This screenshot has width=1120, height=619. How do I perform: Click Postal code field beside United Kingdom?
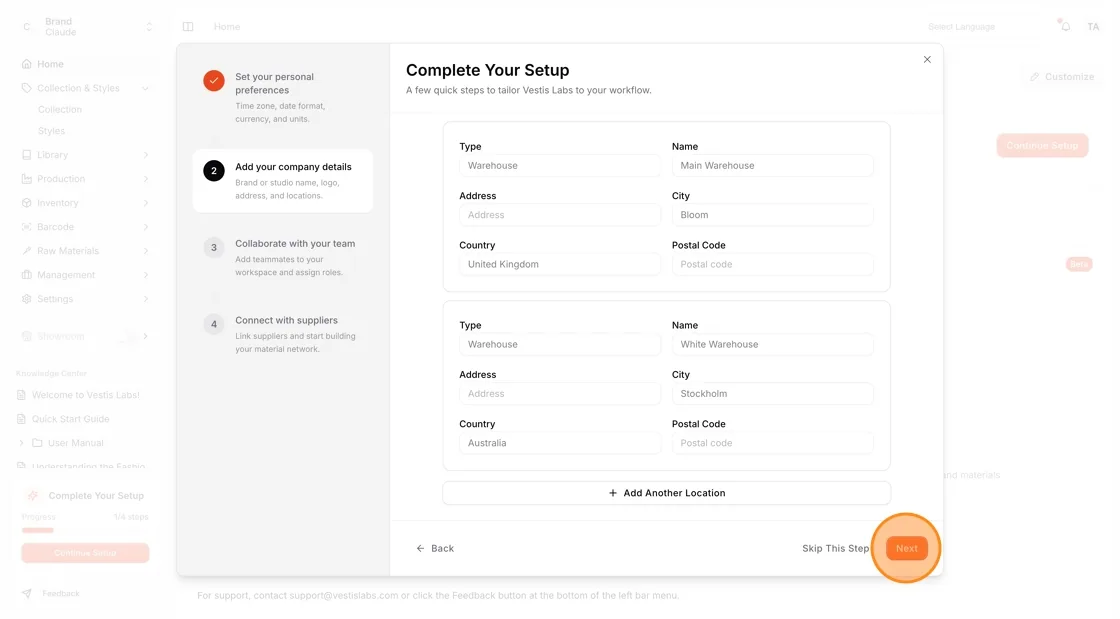coord(772,264)
